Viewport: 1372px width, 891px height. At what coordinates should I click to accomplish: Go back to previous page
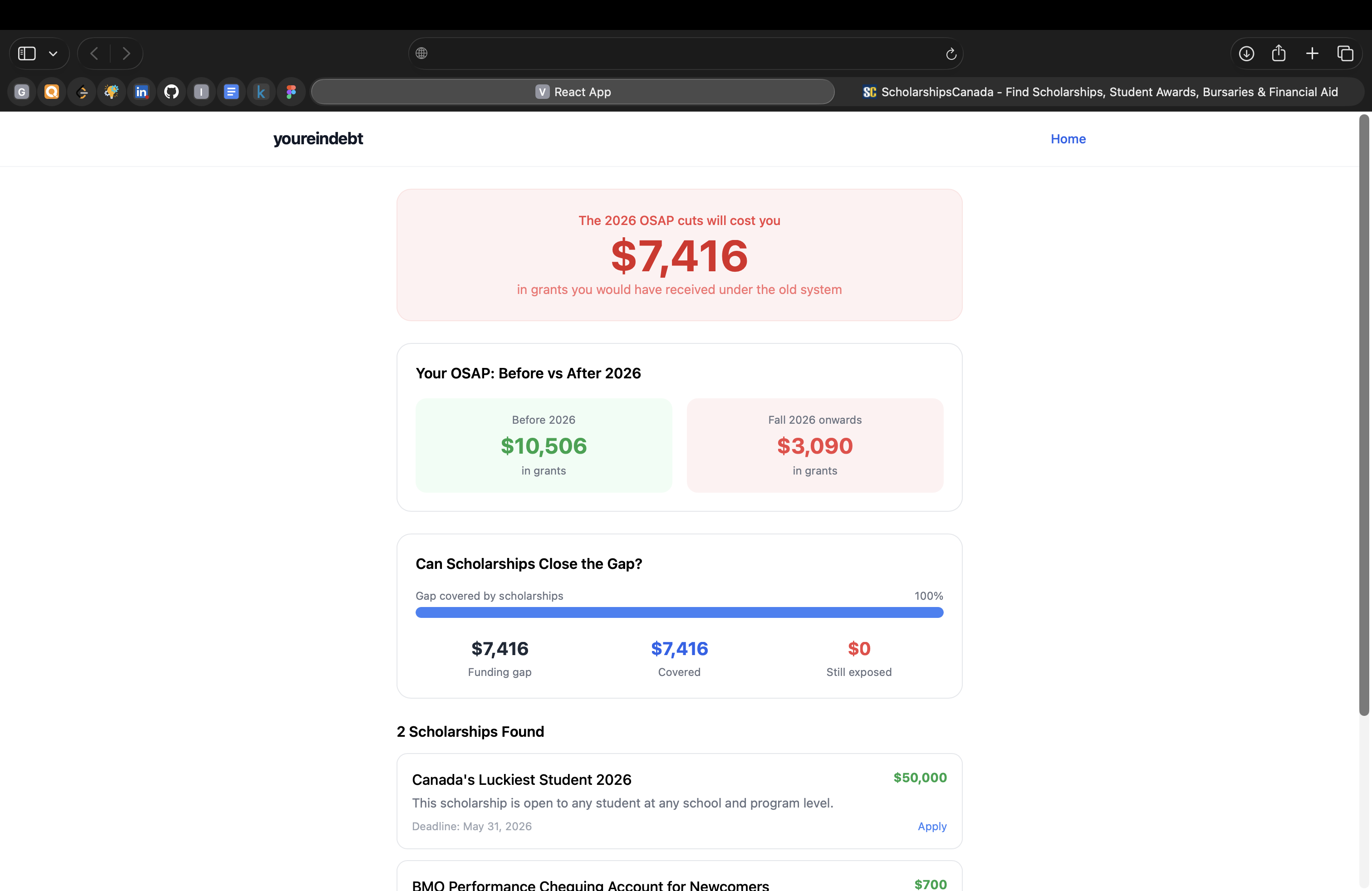(94, 54)
